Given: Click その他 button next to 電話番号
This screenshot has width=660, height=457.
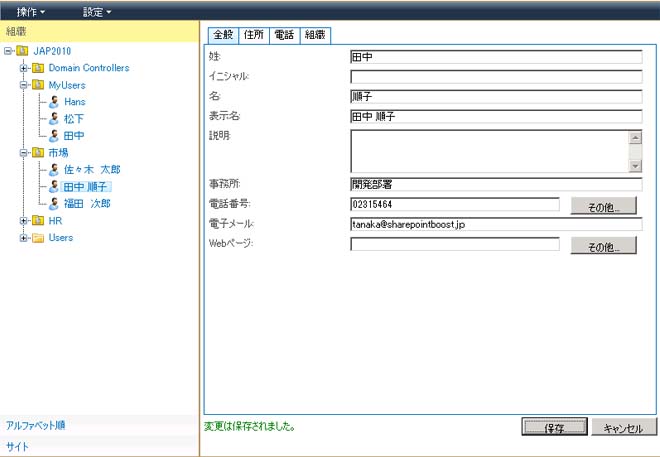Looking at the screenshot, I should click(604, 206).
